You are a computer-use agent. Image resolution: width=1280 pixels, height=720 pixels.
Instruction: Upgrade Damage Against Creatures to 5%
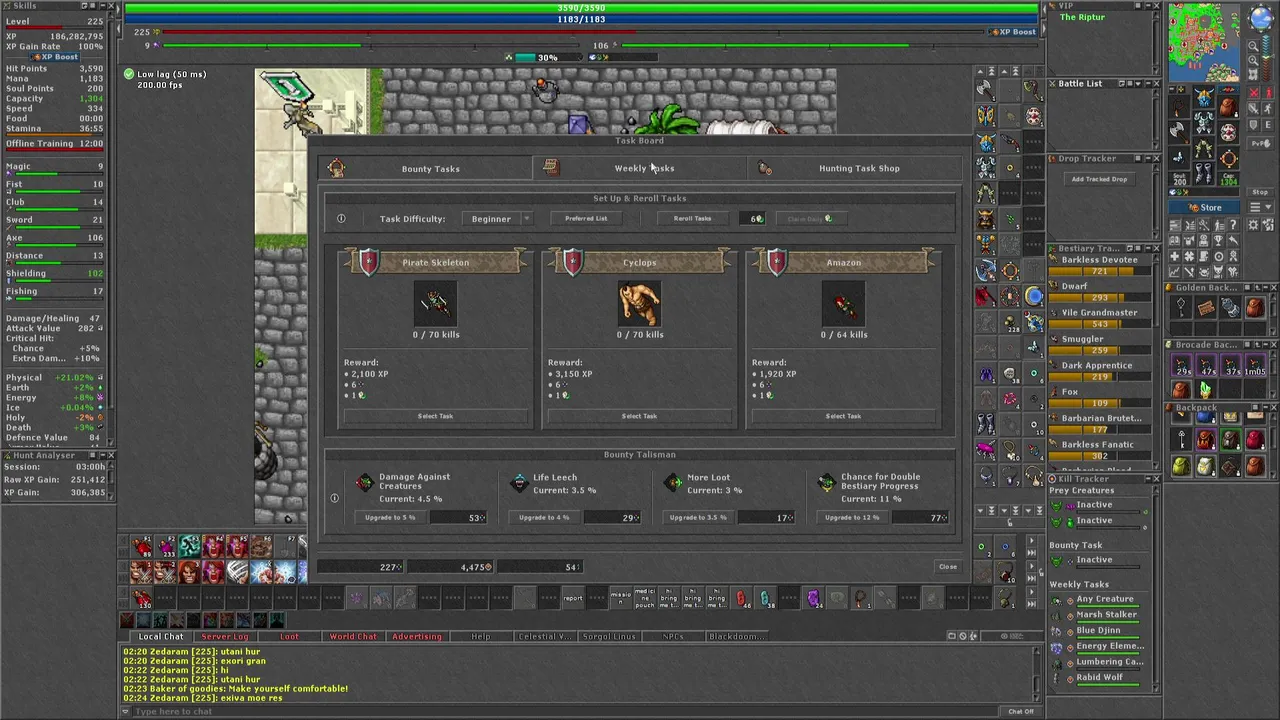click(389, 517)
